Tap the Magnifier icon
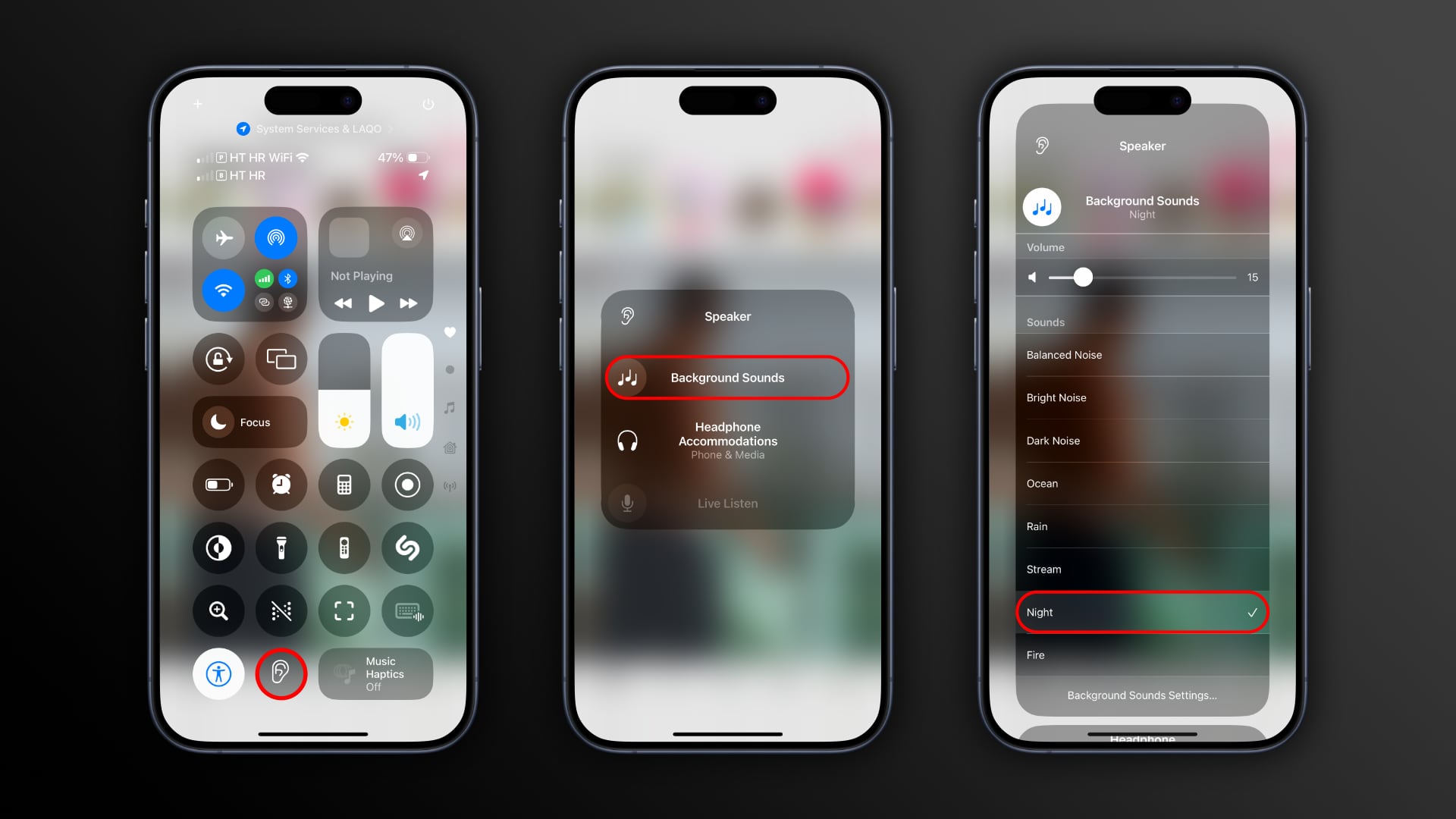 pos(217,610)
